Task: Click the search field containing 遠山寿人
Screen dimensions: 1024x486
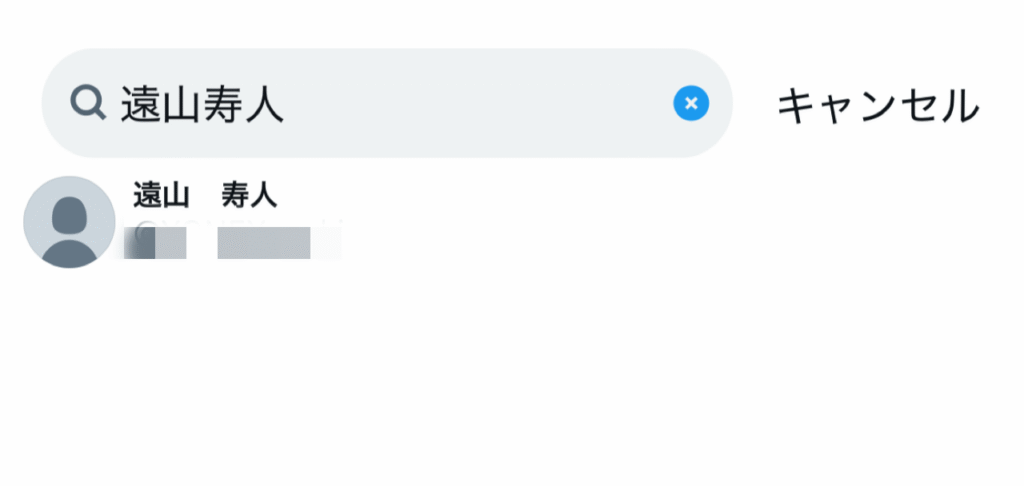Action: click(x=387, y=103)
